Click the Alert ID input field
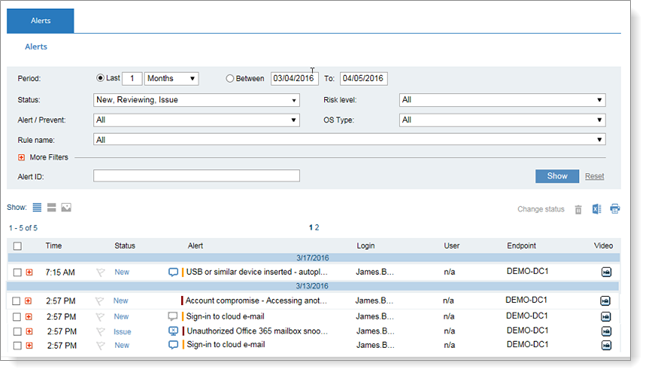 point(196,176)
